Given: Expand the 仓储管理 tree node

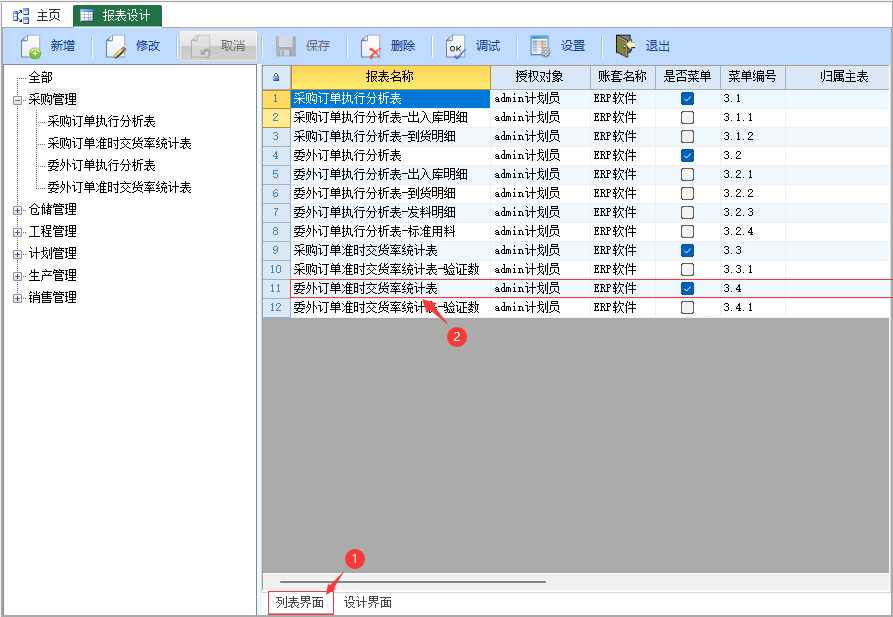Looking at the screenshot, I should coord(17,210).
